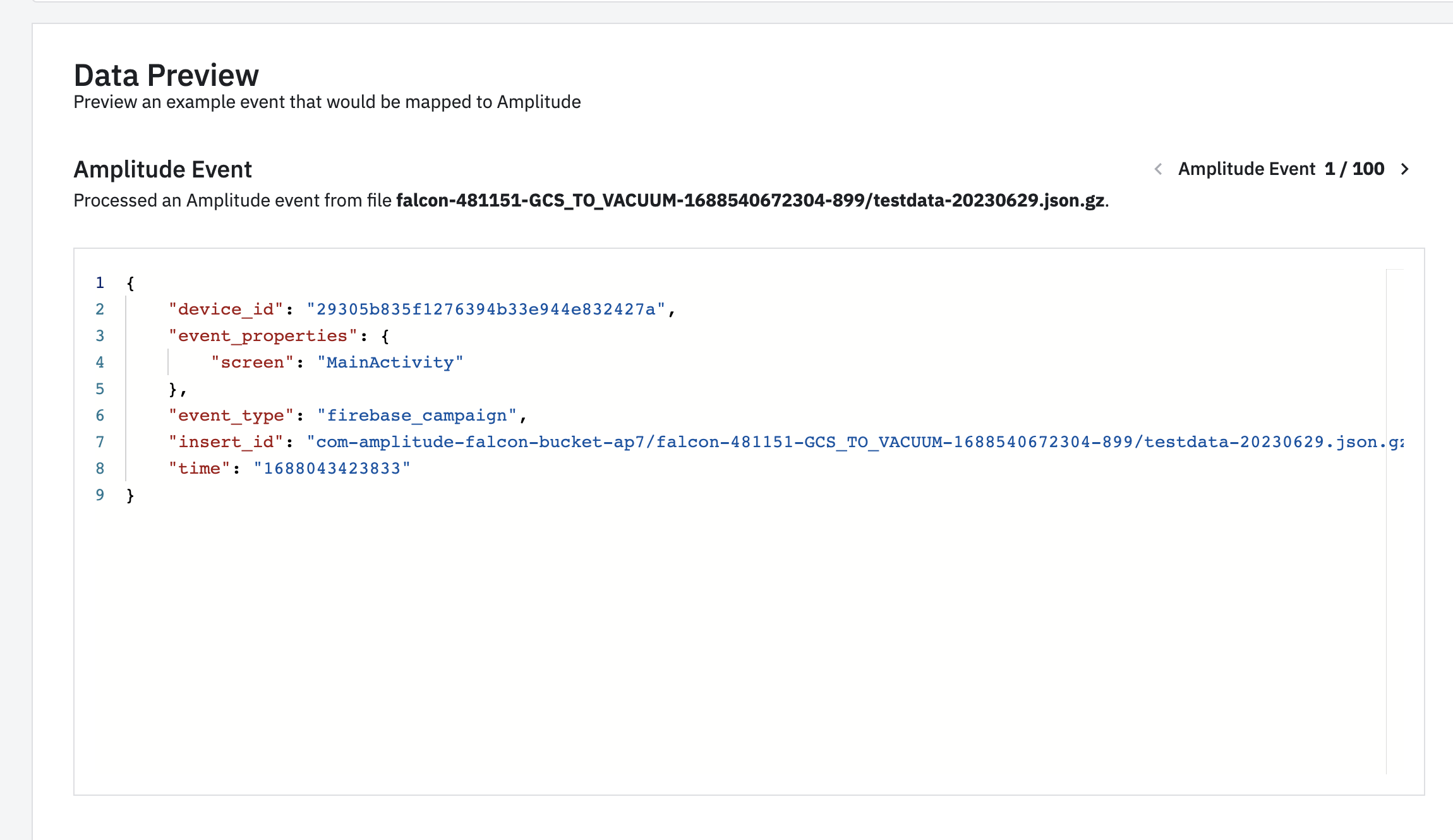Viewport: 1453px width, 840px height.
Task: Click the "screen" key on line 4
Action: 252,363
